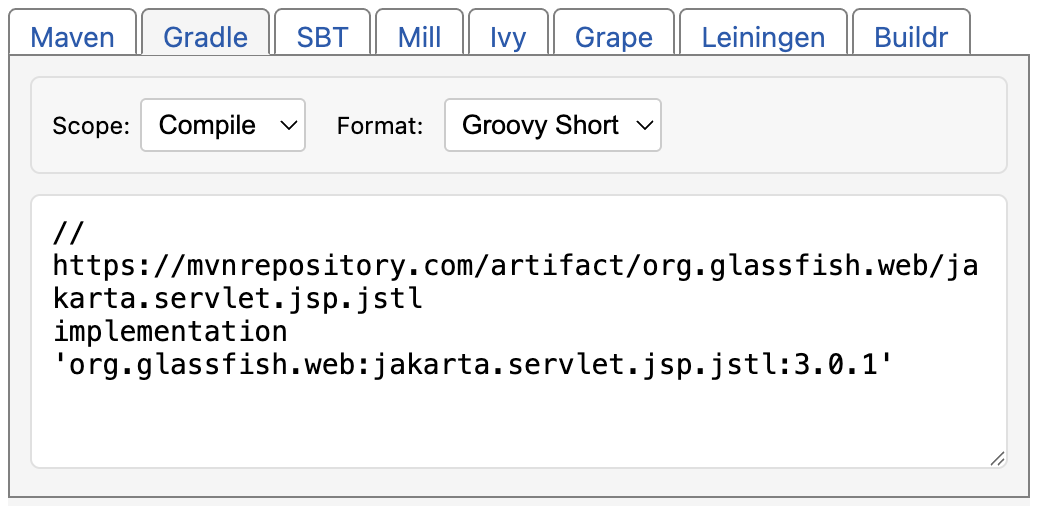The image size is (1038, 506).
Task: Click the 'org.glassfish.web:jakarta.servlet.jsp.jstl:3.0.1' dependency string
Action: [473, 364]
